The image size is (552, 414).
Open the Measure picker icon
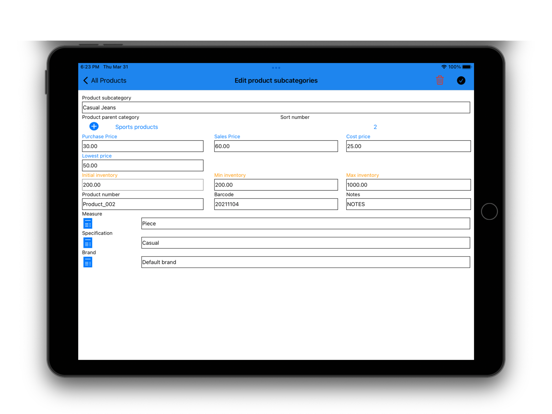pos(88,223)
